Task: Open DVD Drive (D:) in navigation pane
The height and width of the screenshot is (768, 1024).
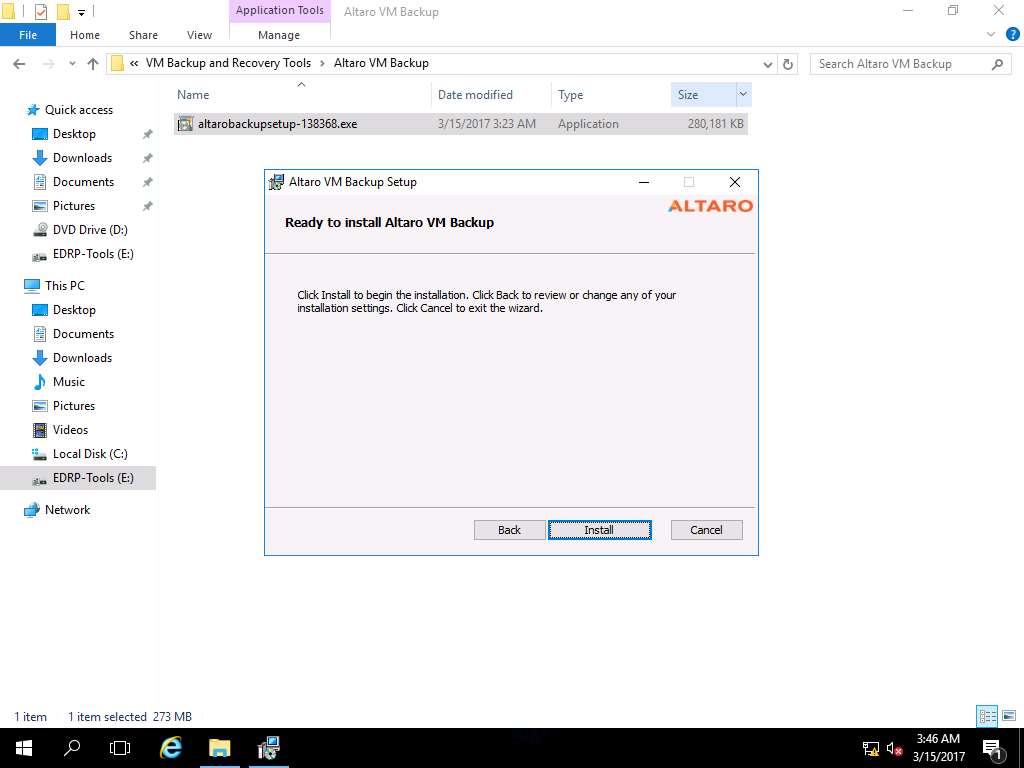Action: pos(90,230)
